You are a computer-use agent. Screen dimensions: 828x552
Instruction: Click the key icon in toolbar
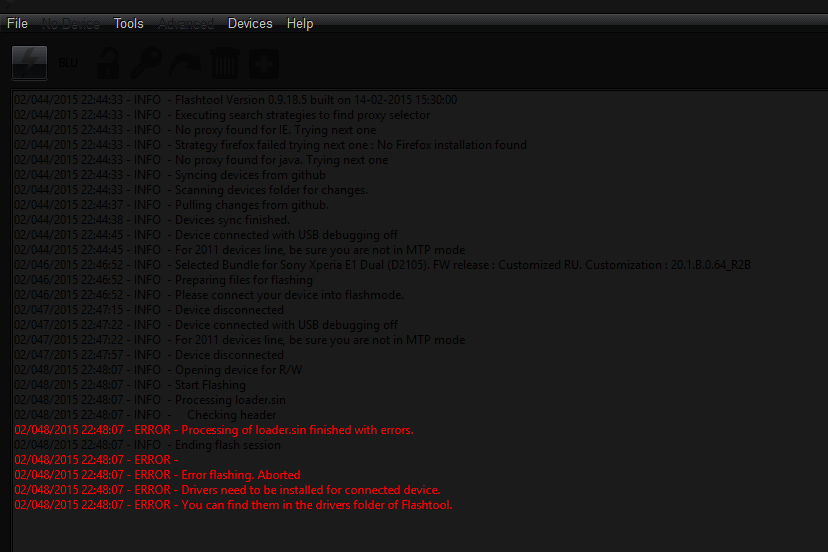pos(146,63)
